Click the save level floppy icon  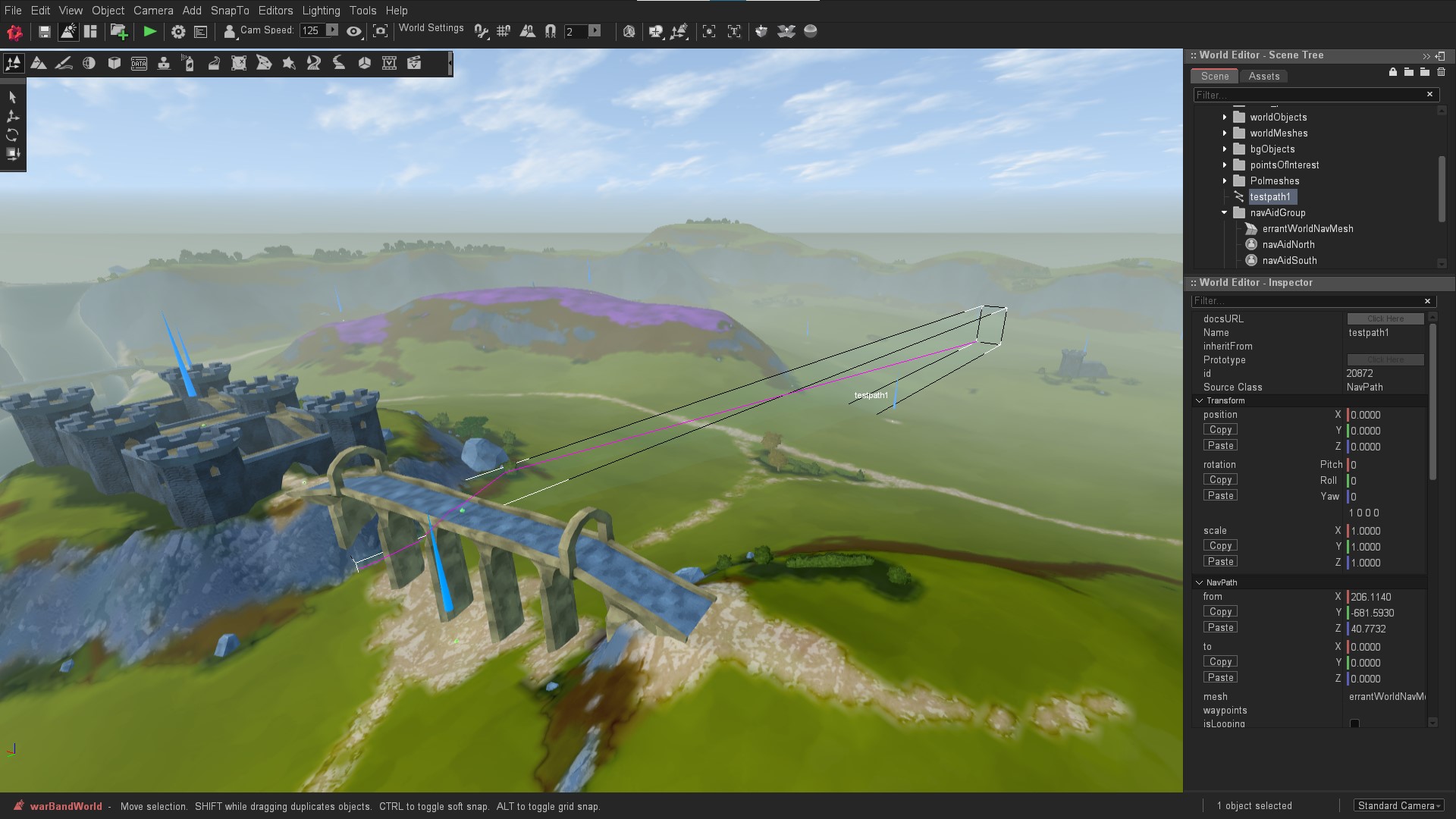[x=45, y=31]
